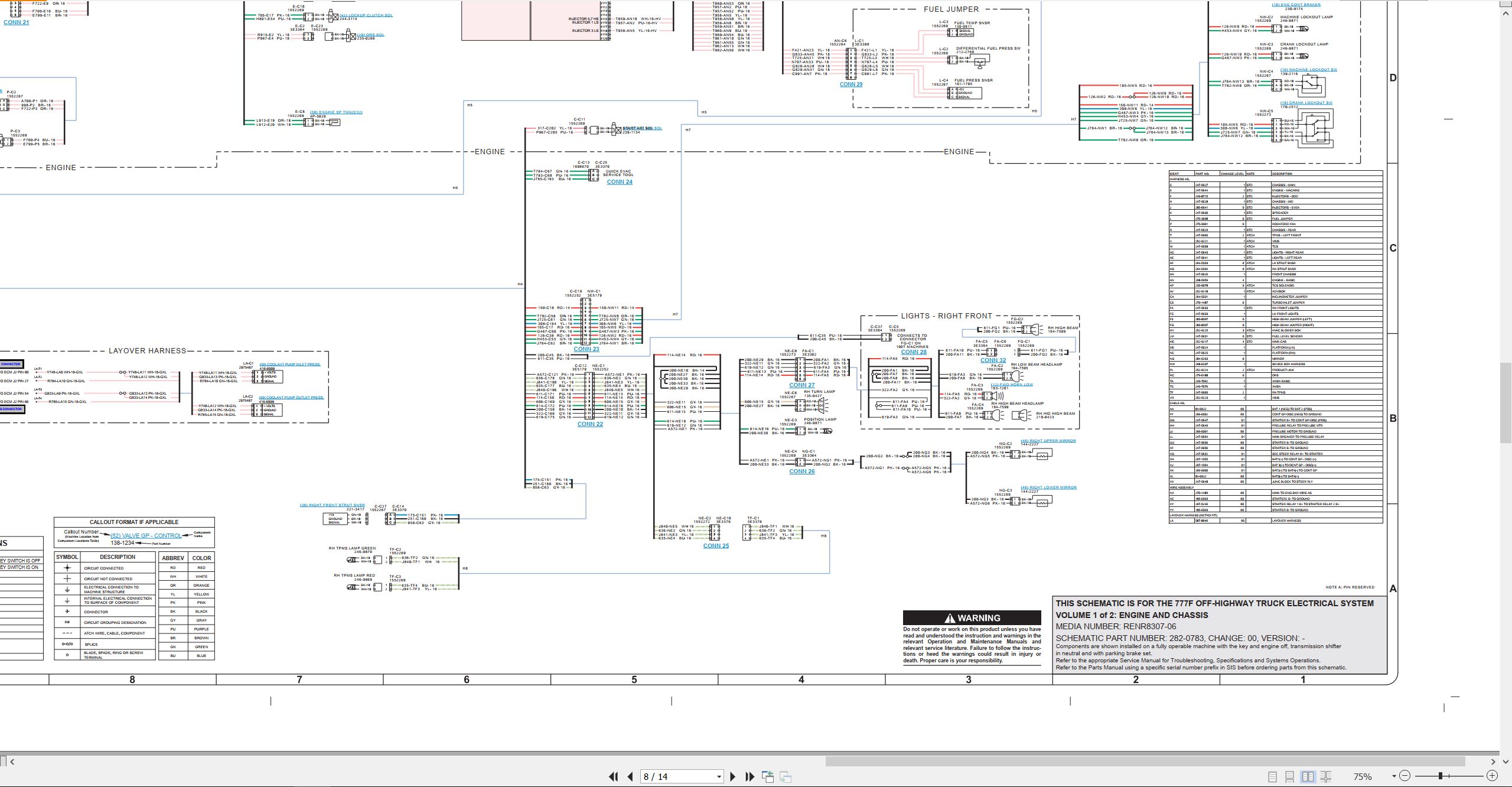
Task: Follow the CONN 25 link
Action: pyautogui.click(x=716, y=546)
